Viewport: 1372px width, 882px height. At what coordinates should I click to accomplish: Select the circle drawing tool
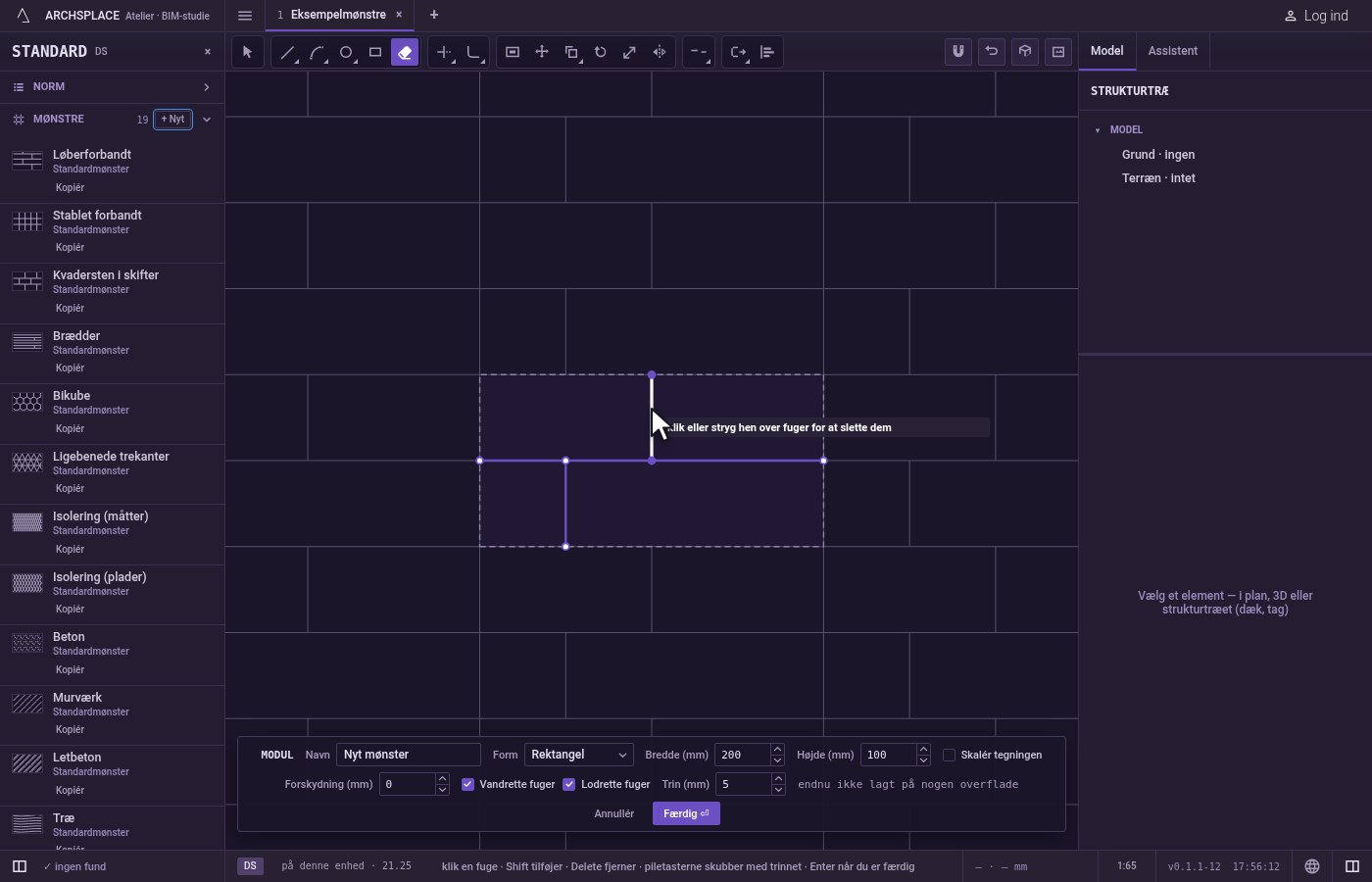tap(346, 52)
